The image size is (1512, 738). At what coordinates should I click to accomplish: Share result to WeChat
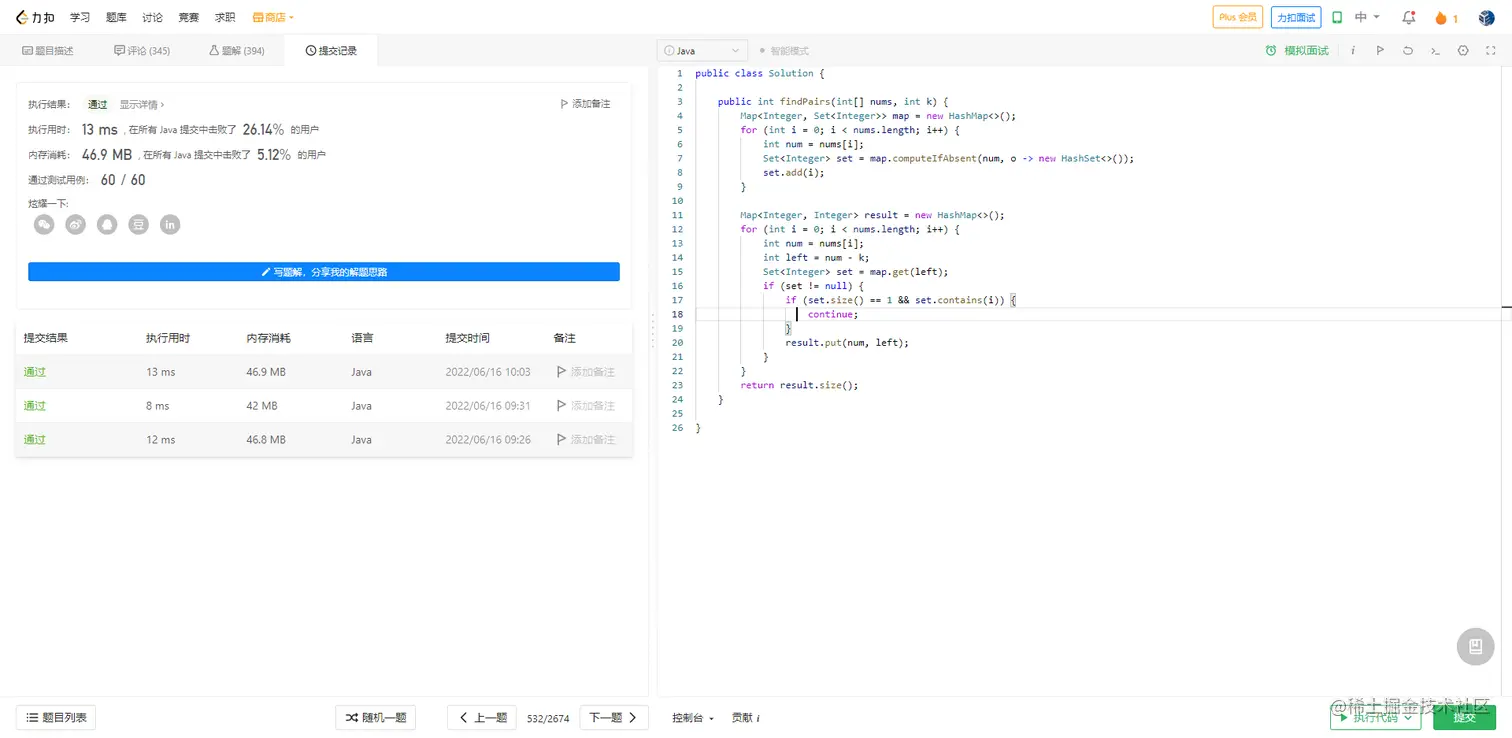click(x=44, y=225)
